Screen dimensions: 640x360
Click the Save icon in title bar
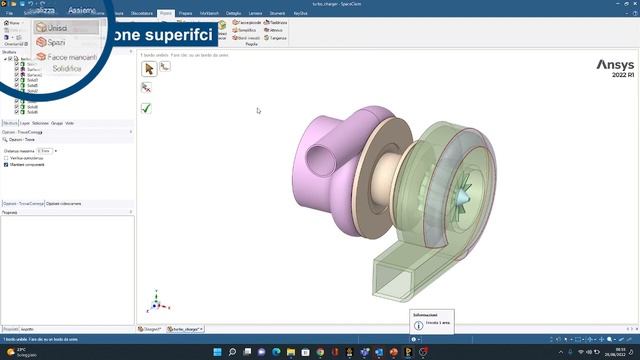point(22,4)
